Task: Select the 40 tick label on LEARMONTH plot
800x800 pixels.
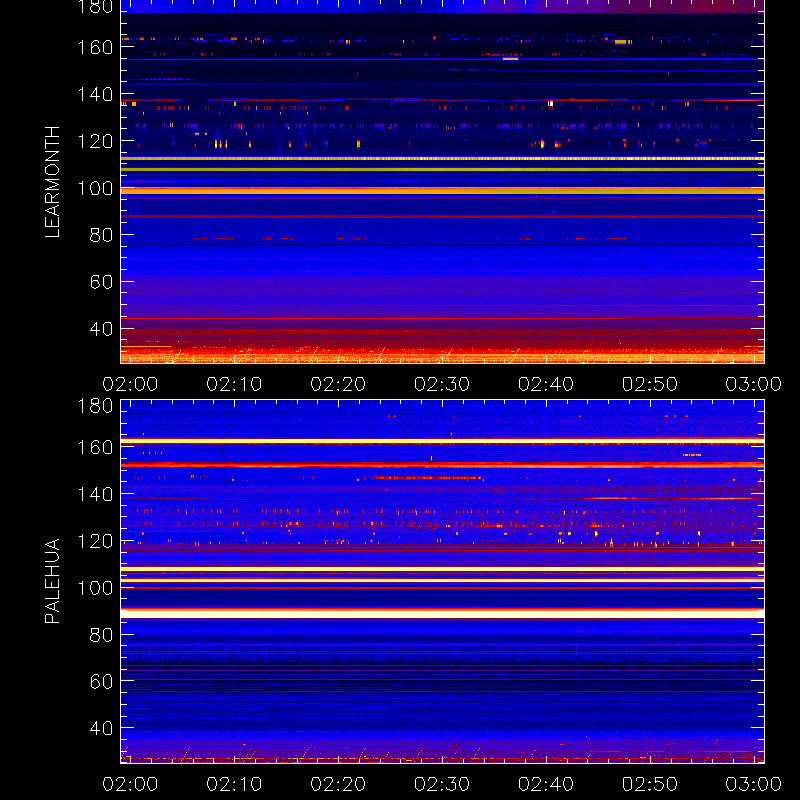Action: coord(101,329)
